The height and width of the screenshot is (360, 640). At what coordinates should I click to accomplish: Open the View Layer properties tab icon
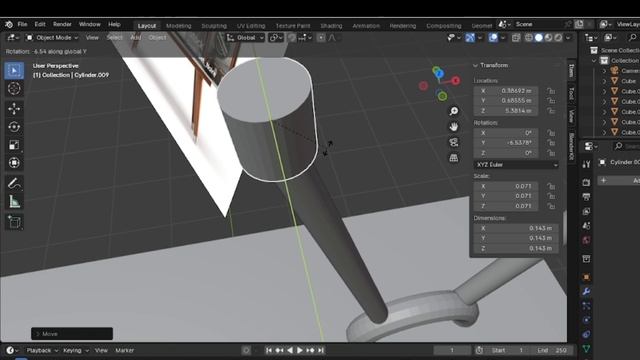point(587,211)
